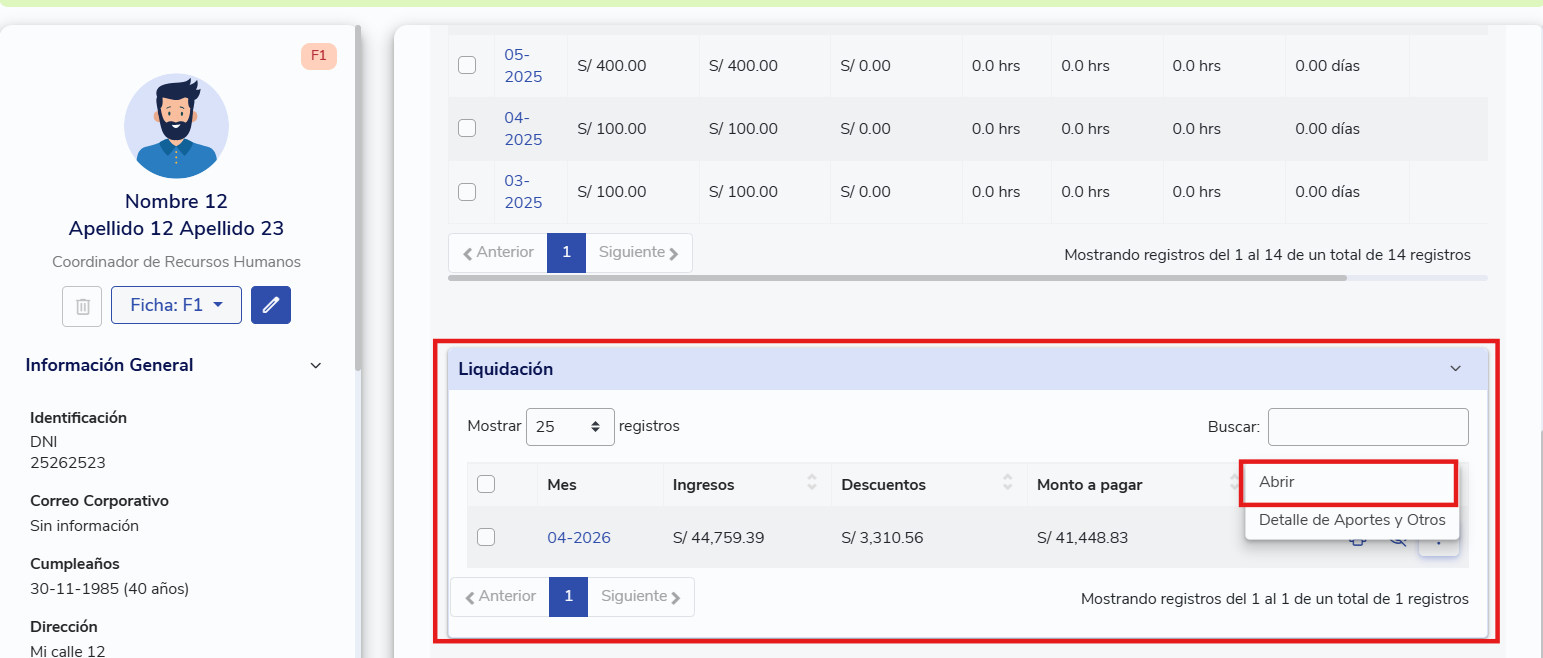Check the box for the 05-2025 row

(467, 66)
